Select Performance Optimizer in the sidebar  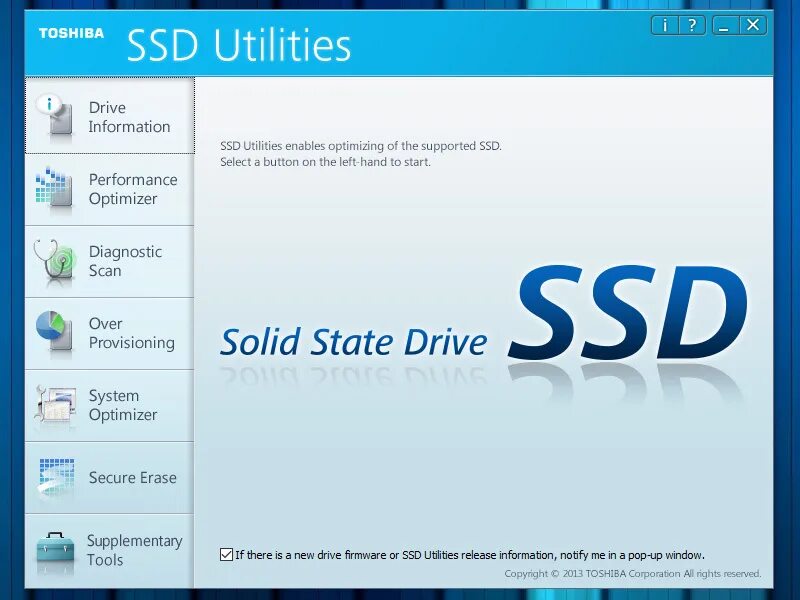pyautogui.click(x=110, y=189)
